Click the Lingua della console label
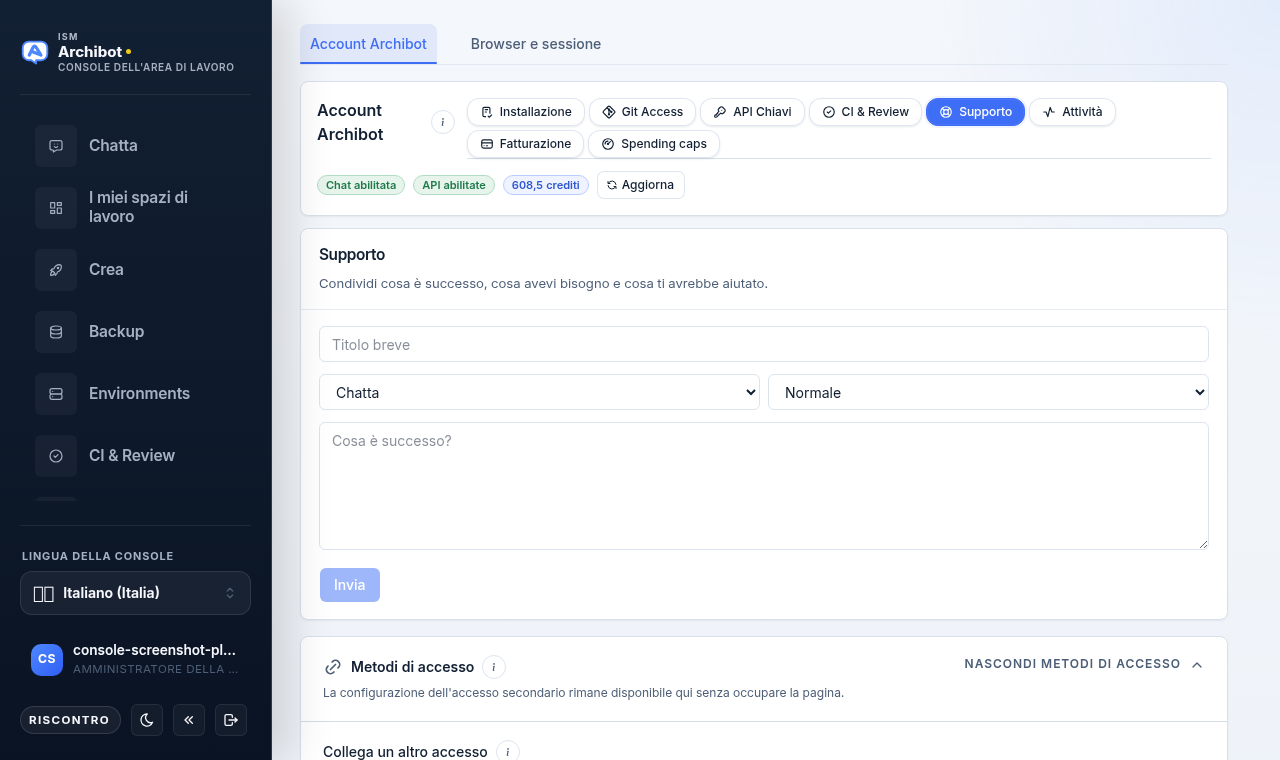This screenshot has width=1280, height=760. [98, 556]
